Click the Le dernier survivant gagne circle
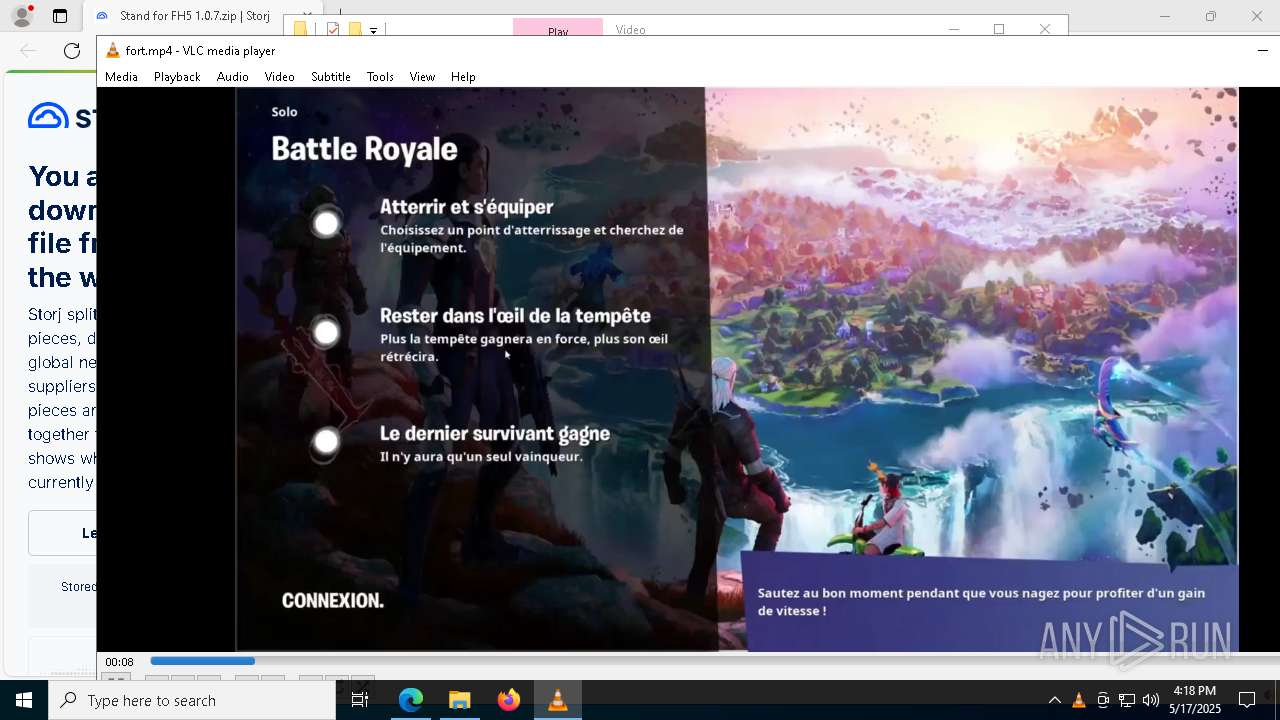Viewport: 1280px width, 720px height. pos(326,441)
